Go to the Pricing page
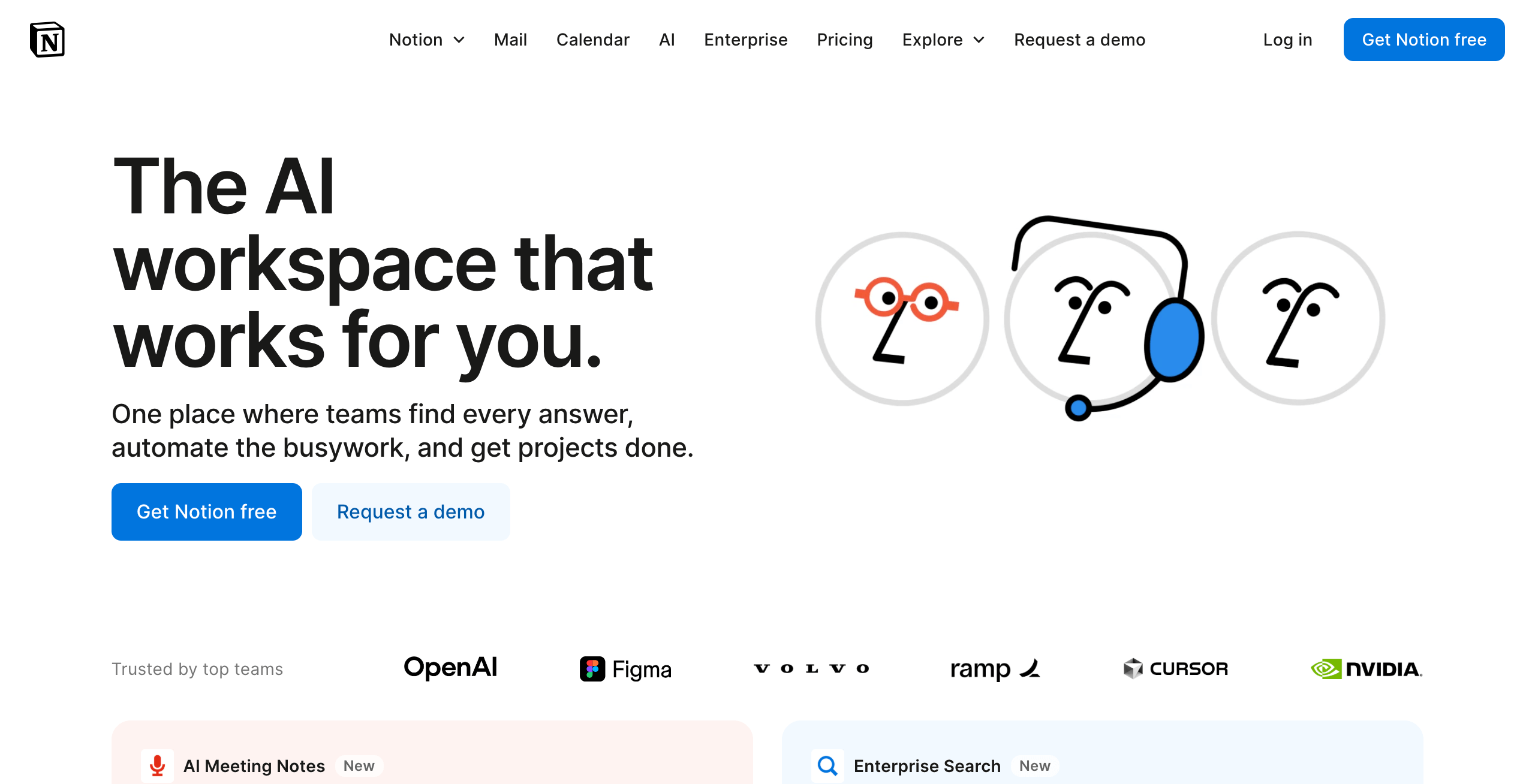 pos(844,40)
